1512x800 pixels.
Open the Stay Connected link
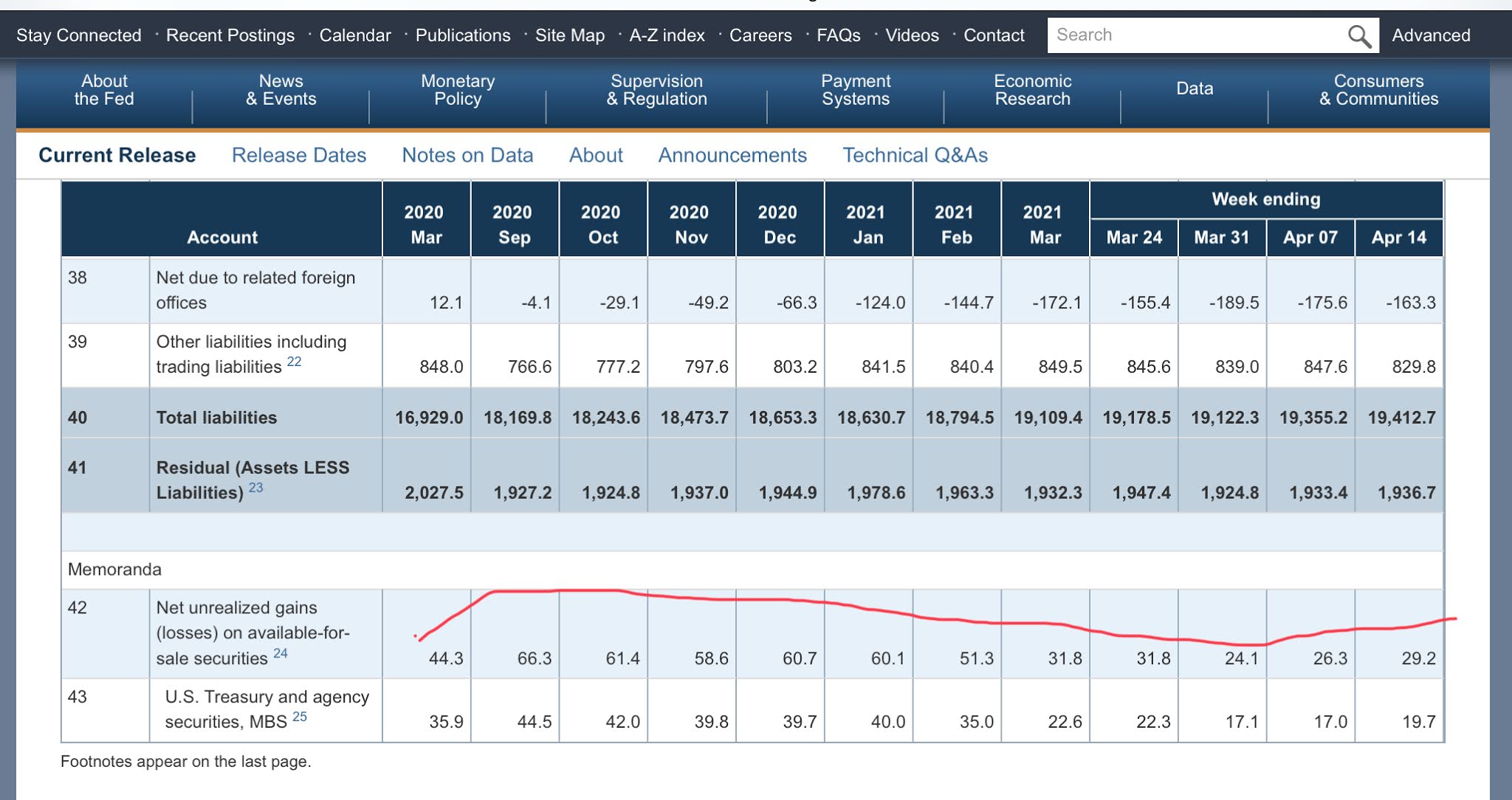(79, 35)
